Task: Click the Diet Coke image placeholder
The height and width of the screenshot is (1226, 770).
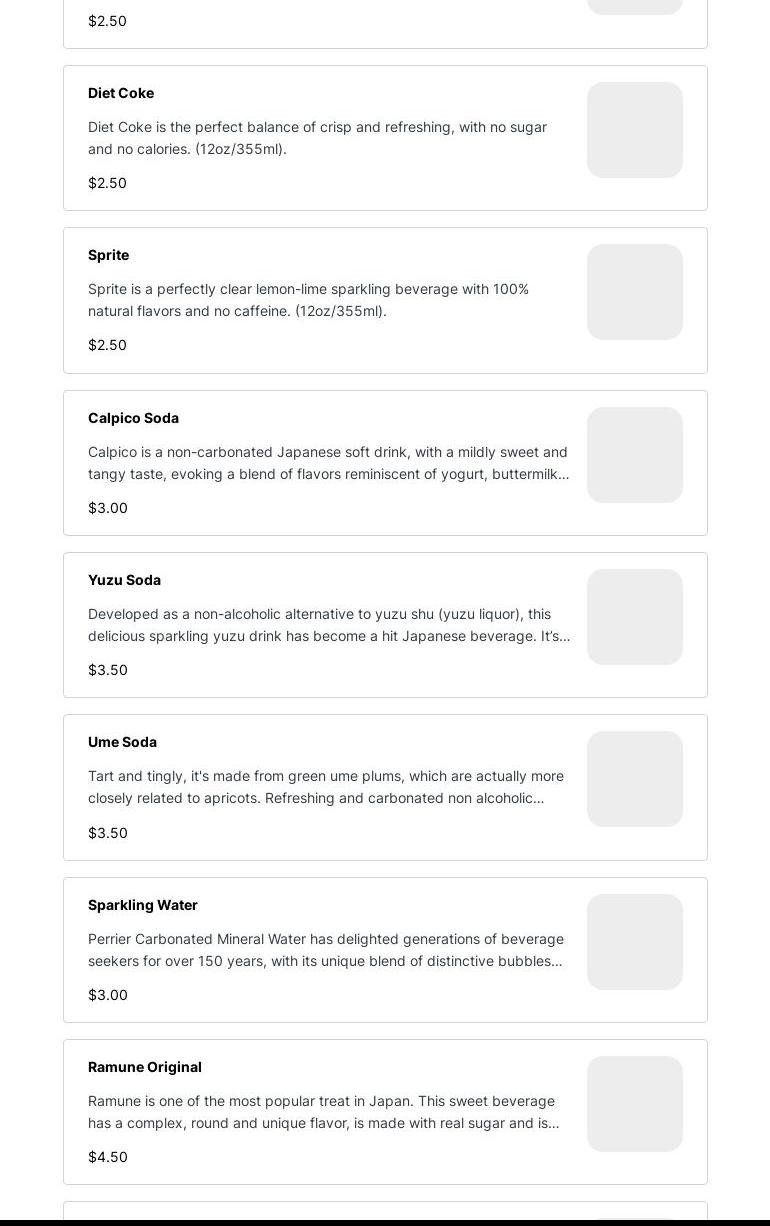Action: tap(635, 130)
